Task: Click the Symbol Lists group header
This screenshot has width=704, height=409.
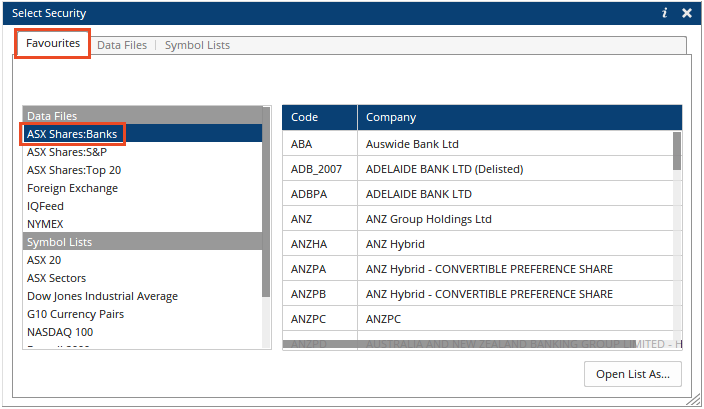Action: point(142,242)
